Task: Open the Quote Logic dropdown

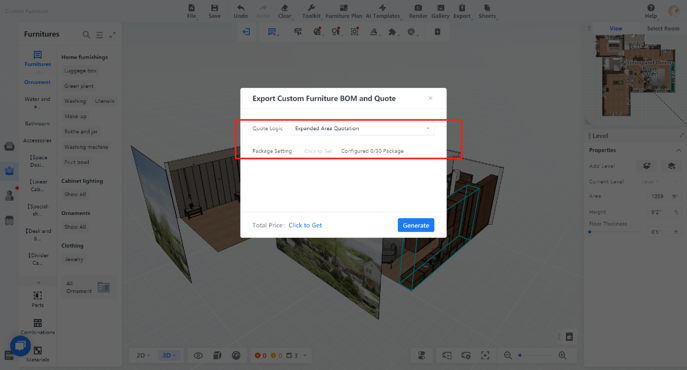Action: point(362,128)
